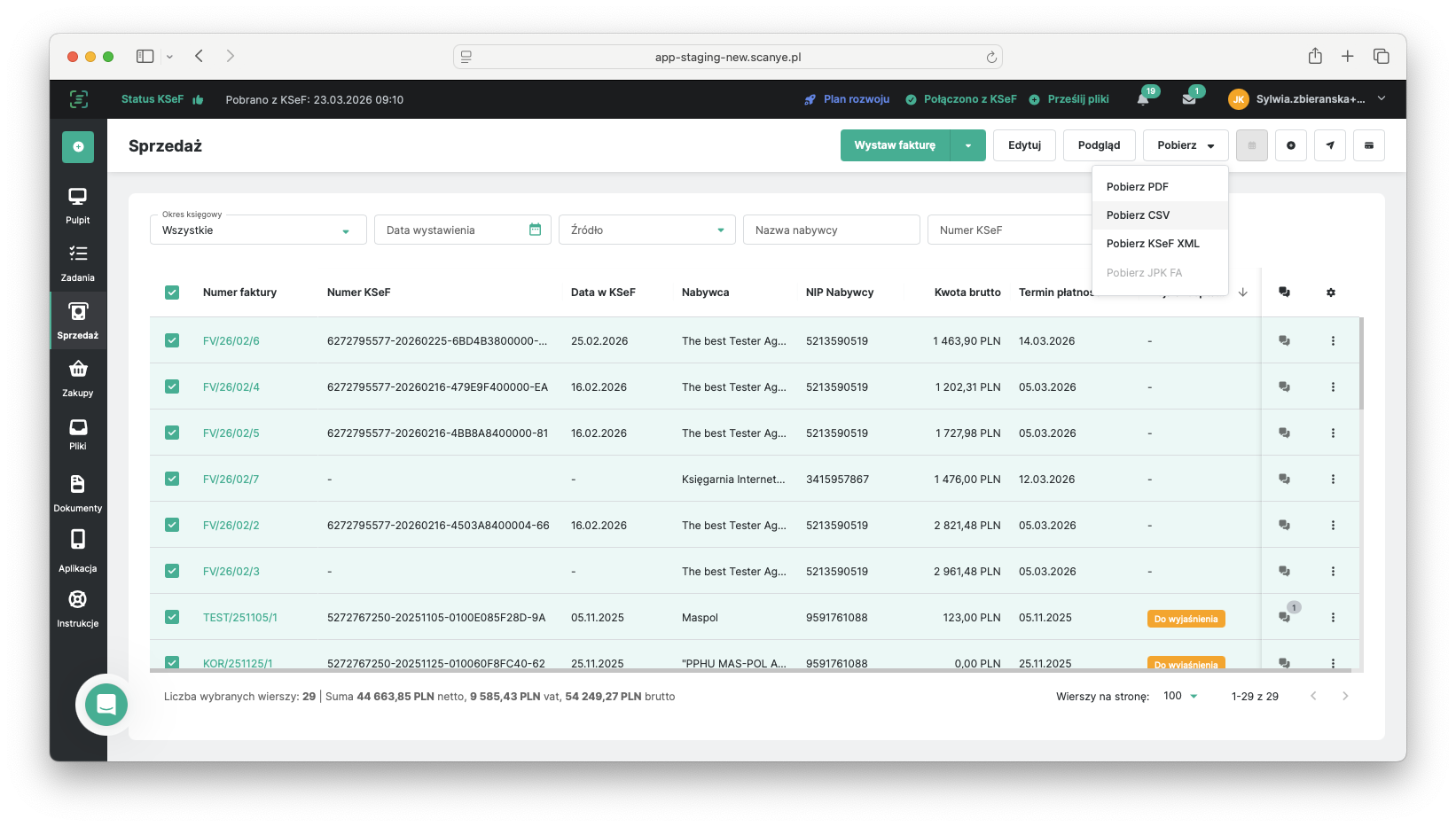The width and height of the screenshot is (1456, 827).
Task: Change rows per page value 100
Action: pyautogui.click(x=1180, y=696)
